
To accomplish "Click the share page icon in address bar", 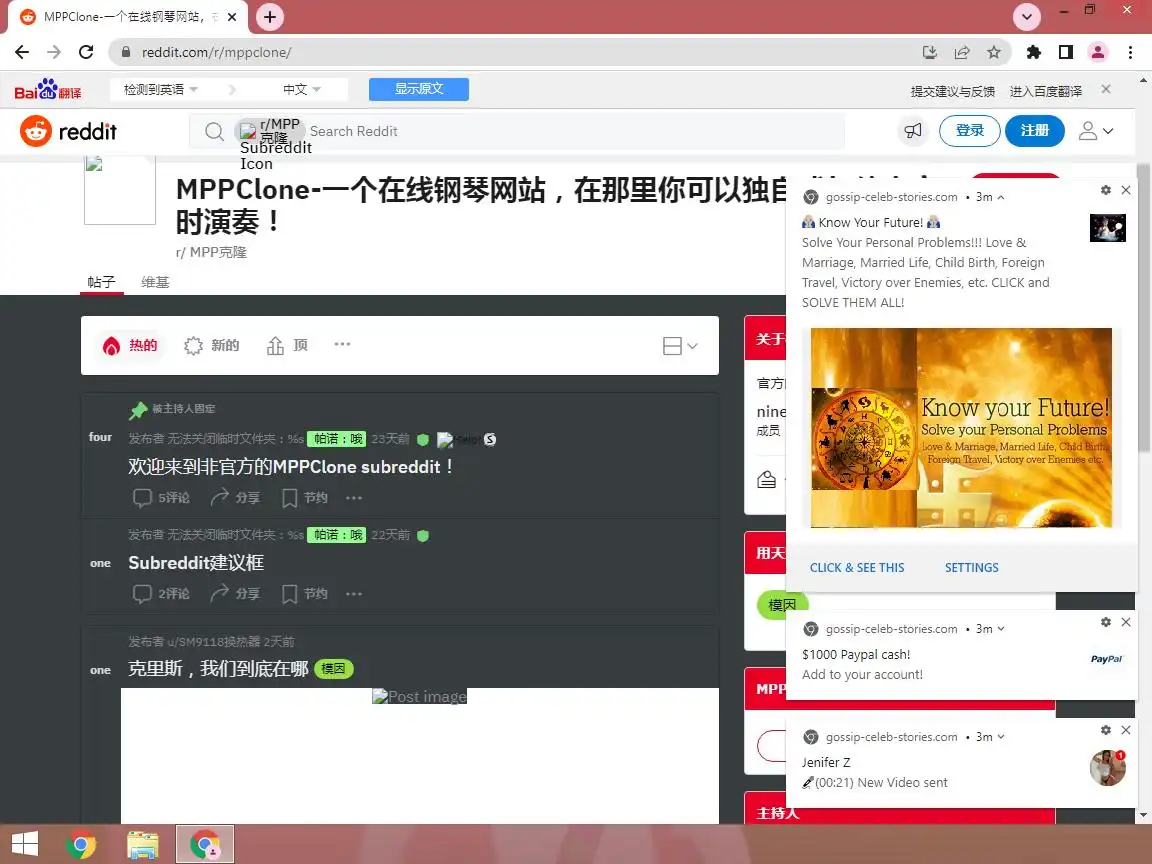I will coord(962,52).
